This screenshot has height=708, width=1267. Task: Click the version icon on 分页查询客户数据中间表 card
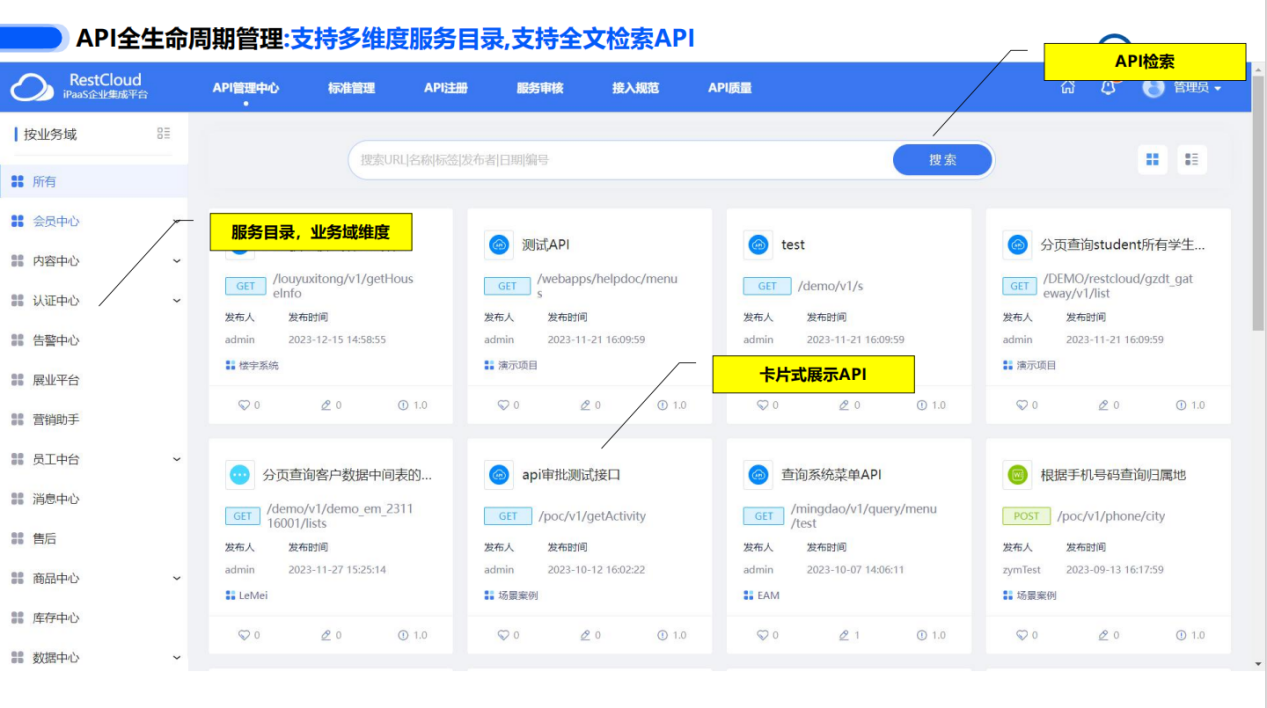tap(404, 635)
